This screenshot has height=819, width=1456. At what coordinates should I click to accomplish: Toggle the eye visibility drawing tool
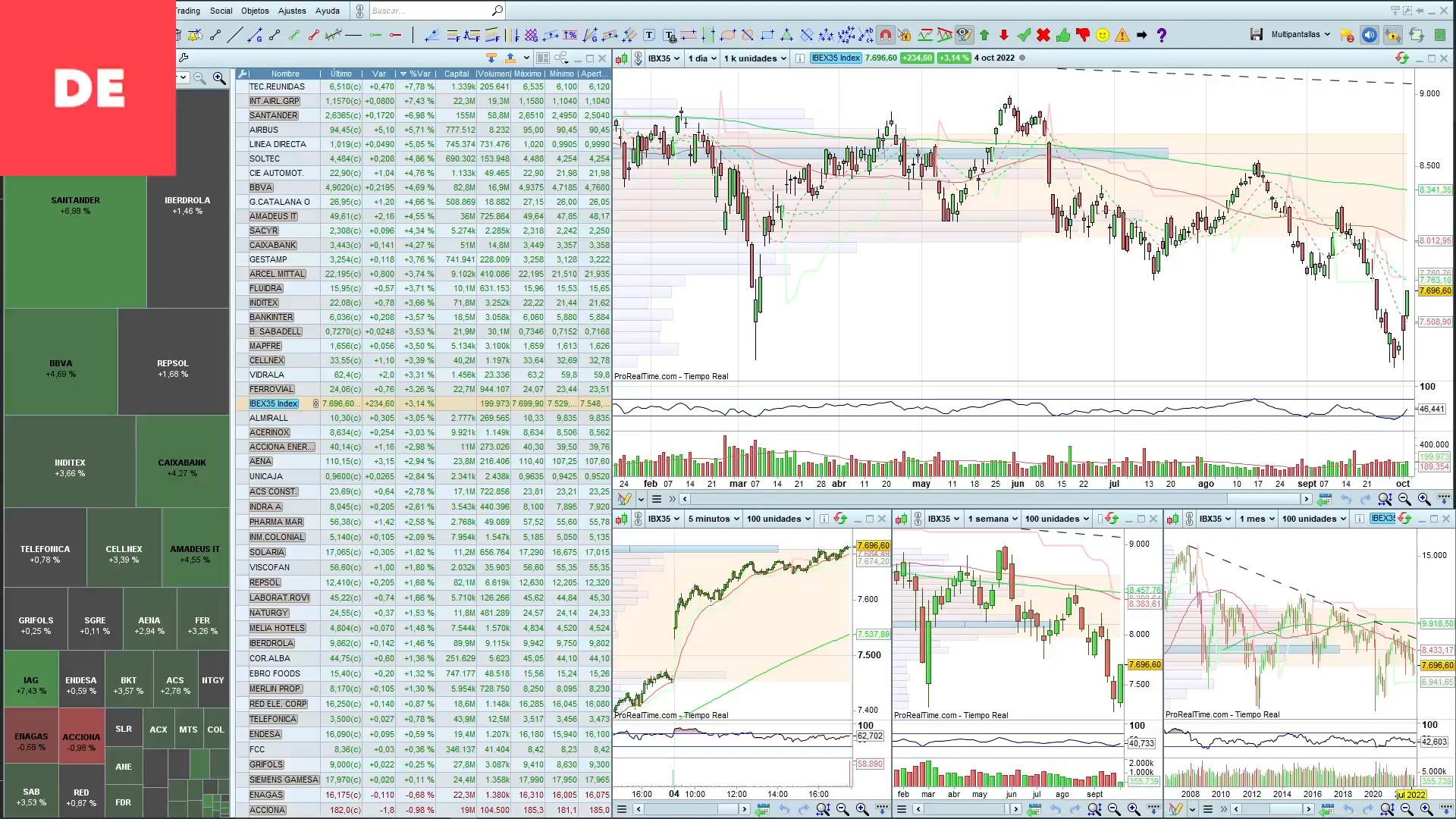coord(964,35)
